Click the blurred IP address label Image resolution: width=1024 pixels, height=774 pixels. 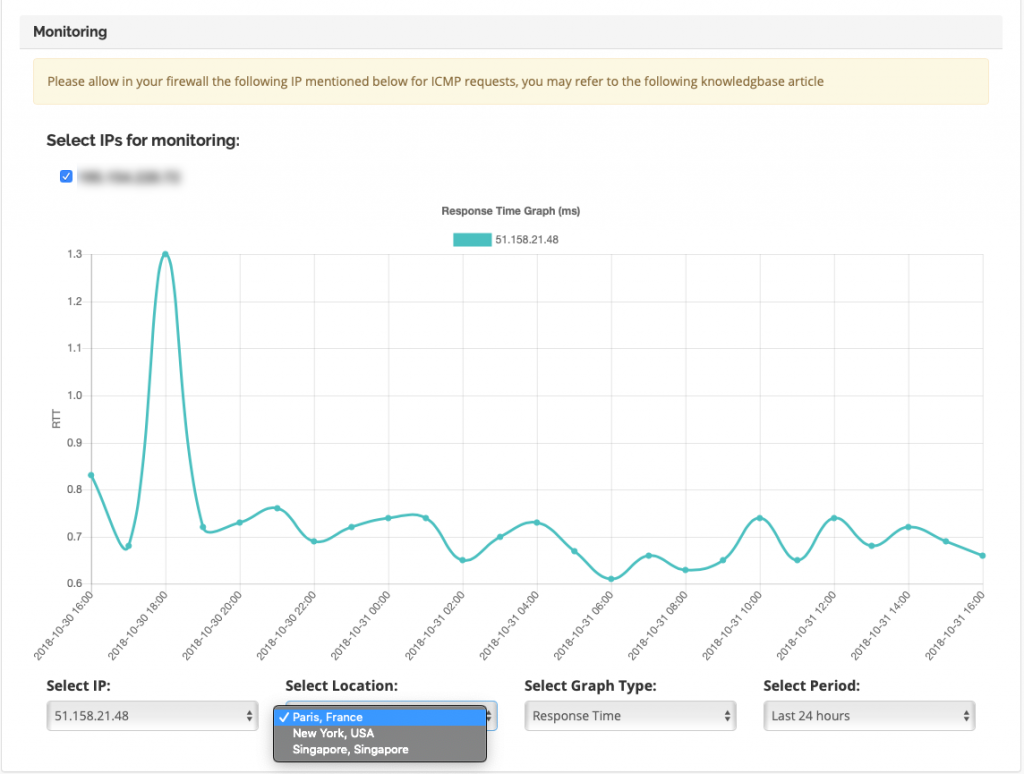pos(129,176)
